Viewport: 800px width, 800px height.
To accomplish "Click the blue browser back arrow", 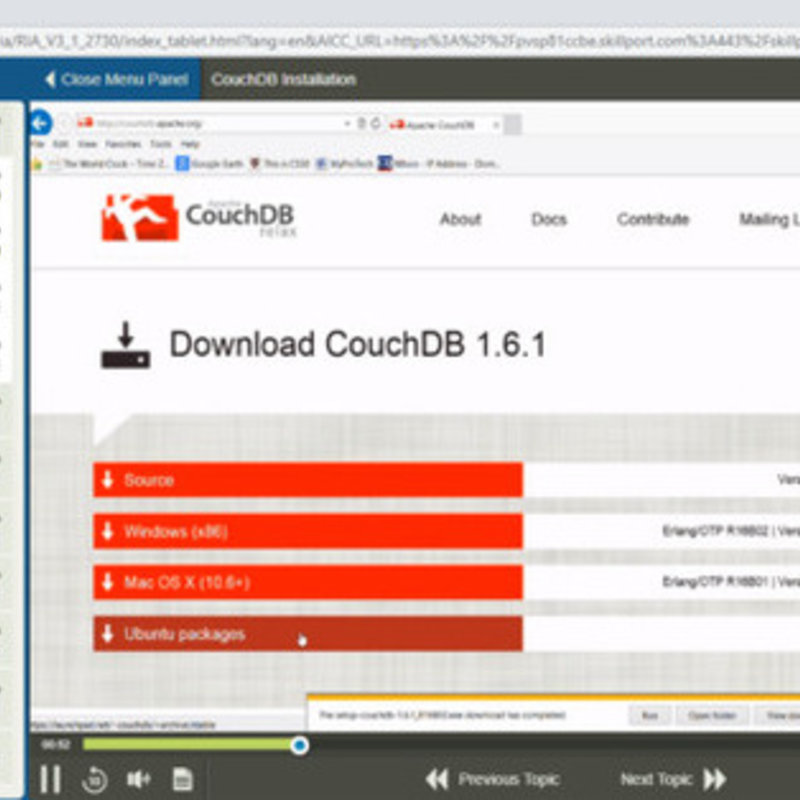I will tap(41, 123).
